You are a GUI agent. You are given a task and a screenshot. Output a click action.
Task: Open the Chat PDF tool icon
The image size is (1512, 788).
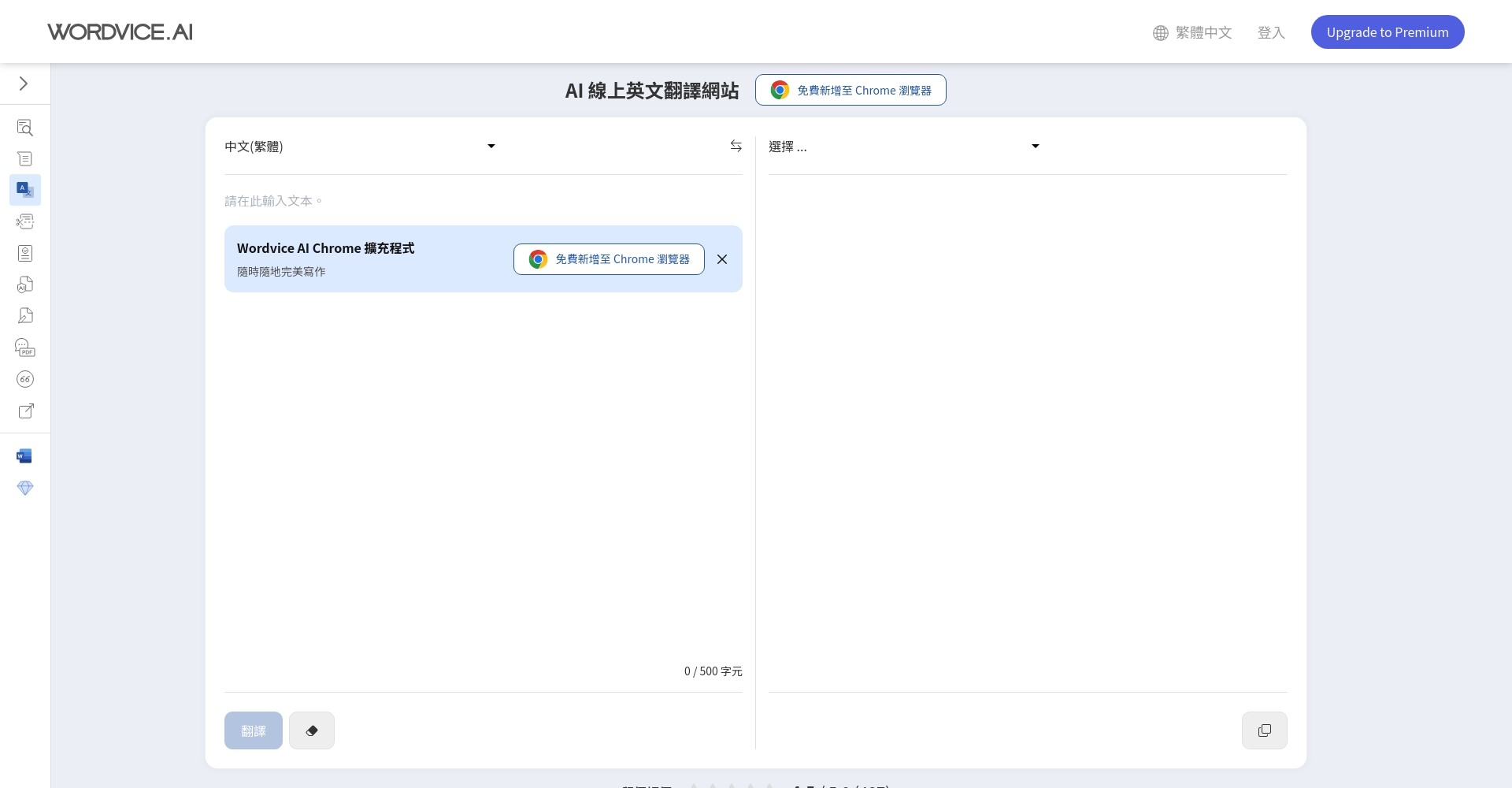(25, 347)
